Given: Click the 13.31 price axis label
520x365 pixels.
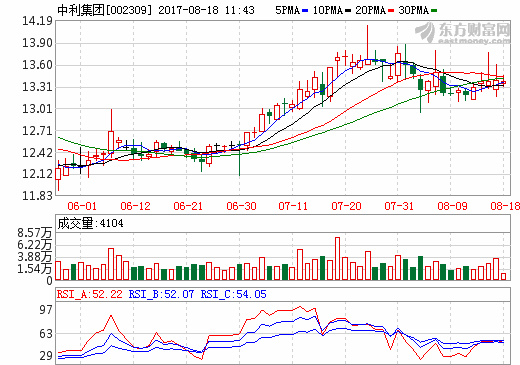Looking at the screenshot, I should [37, 87].
